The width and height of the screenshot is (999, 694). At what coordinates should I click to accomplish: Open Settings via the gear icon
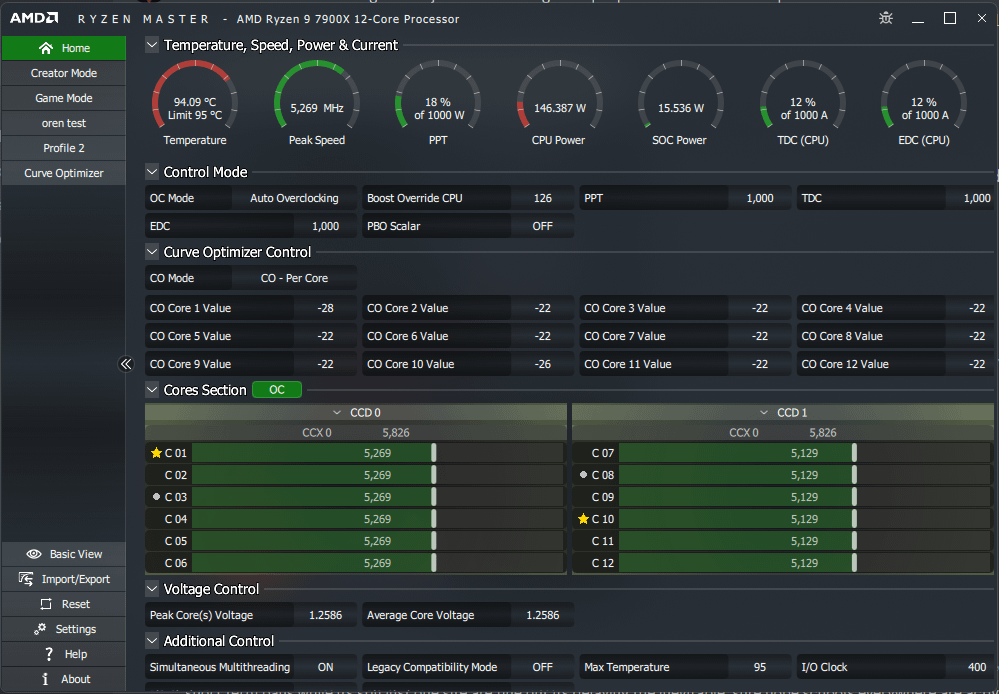click(40, 629)
